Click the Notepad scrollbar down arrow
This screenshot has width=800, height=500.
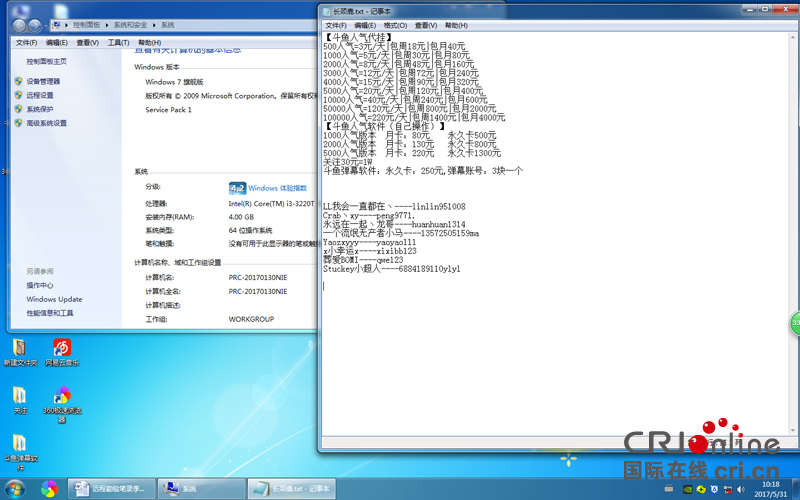793,430
